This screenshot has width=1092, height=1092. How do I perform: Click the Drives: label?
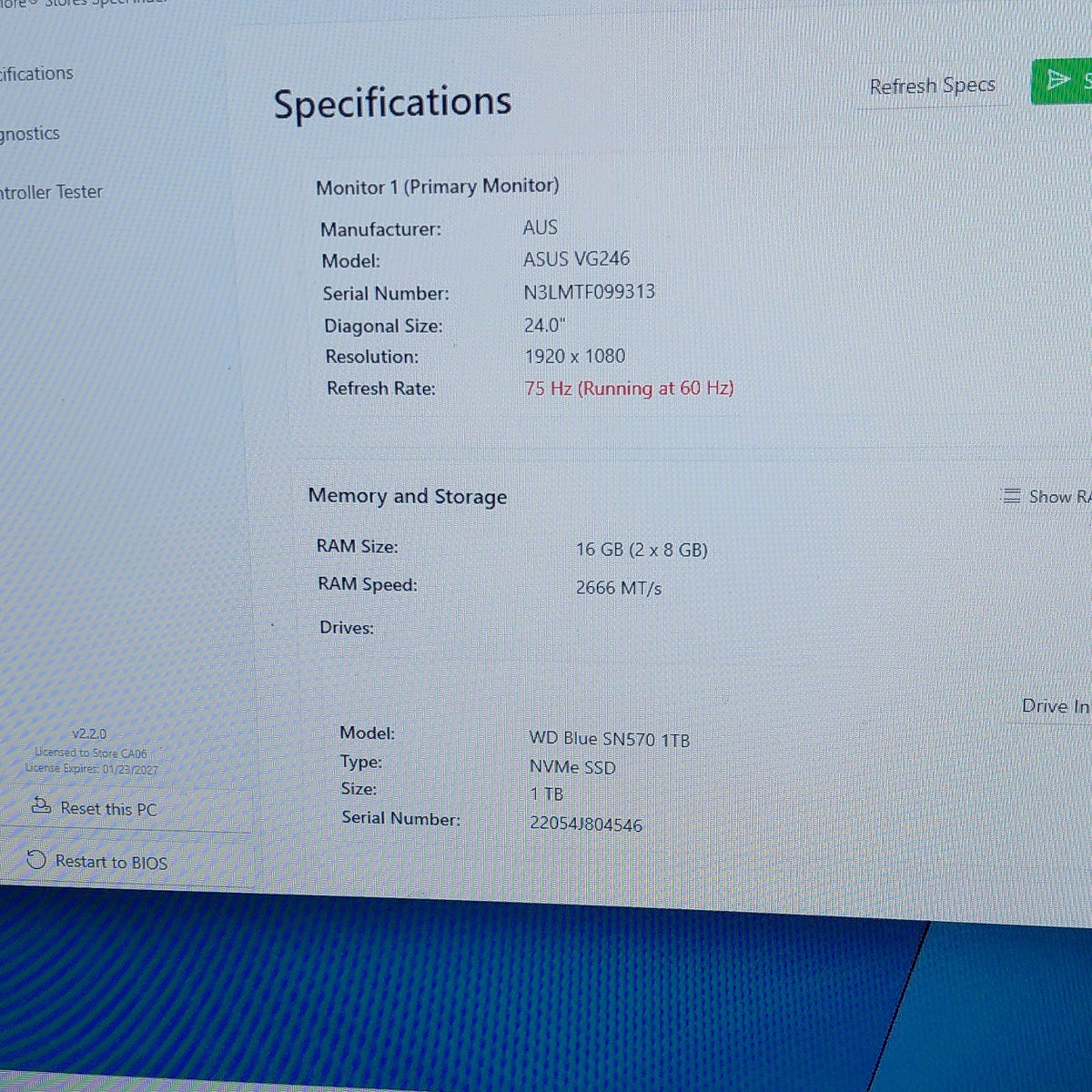pyautogui.click(x=347, y=628)
